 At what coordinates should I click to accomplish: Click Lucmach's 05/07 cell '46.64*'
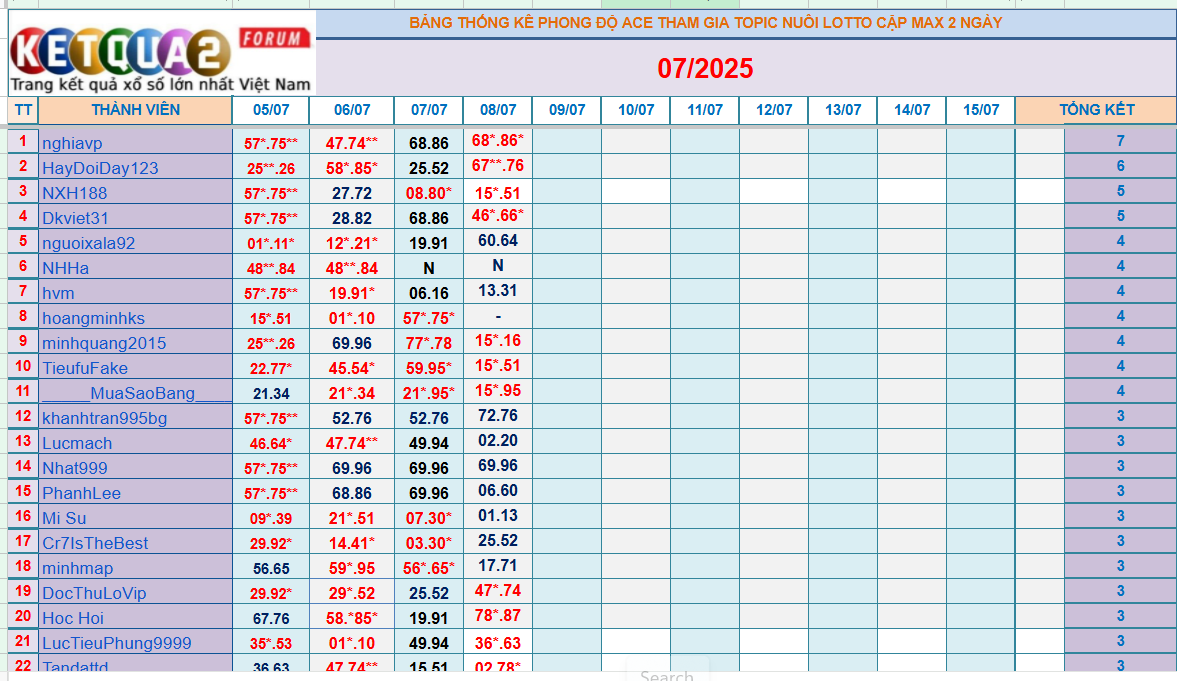[x=271, y=443]
